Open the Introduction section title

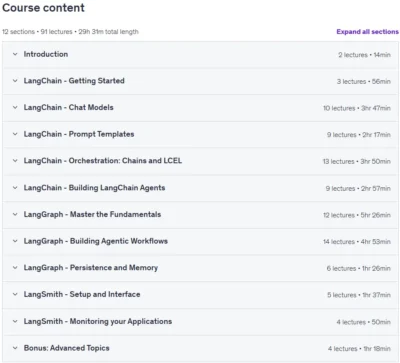click(46, 54)
